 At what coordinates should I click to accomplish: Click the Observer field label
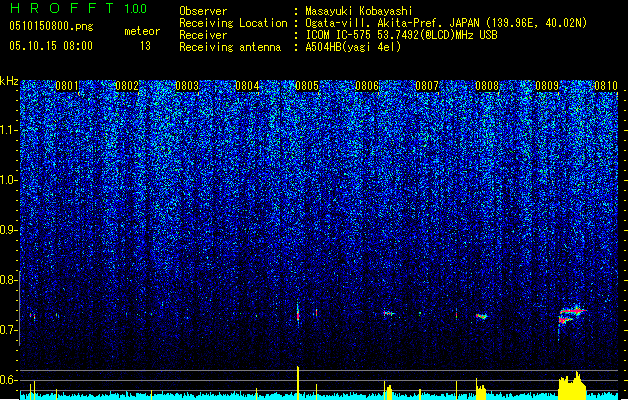coord(203,11)
